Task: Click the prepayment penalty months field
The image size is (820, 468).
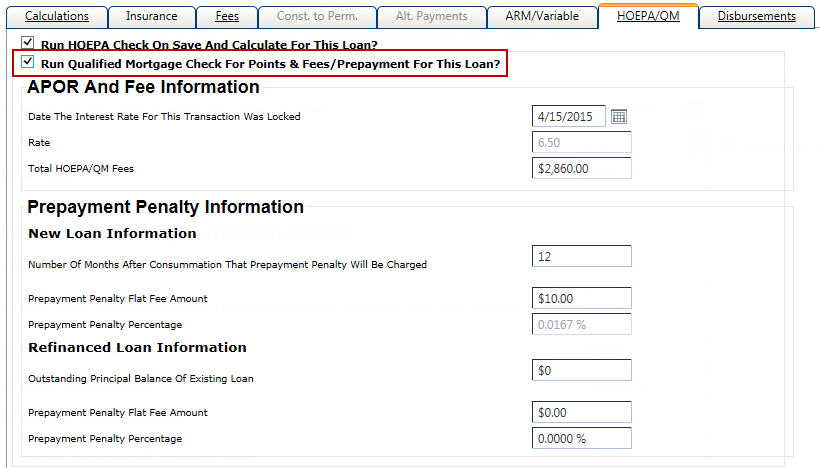Action: (x=582, y=257)
